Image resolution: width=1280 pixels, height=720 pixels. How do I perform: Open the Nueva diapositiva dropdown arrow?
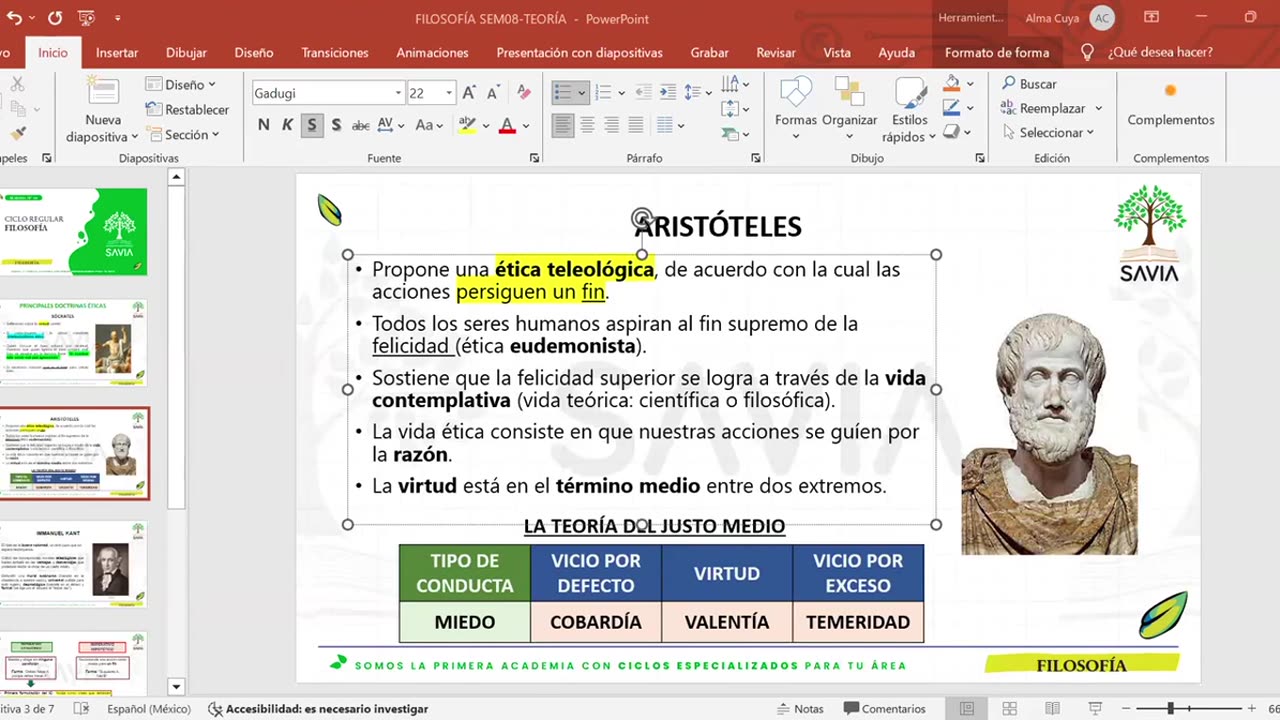click(x=134, y=137)
